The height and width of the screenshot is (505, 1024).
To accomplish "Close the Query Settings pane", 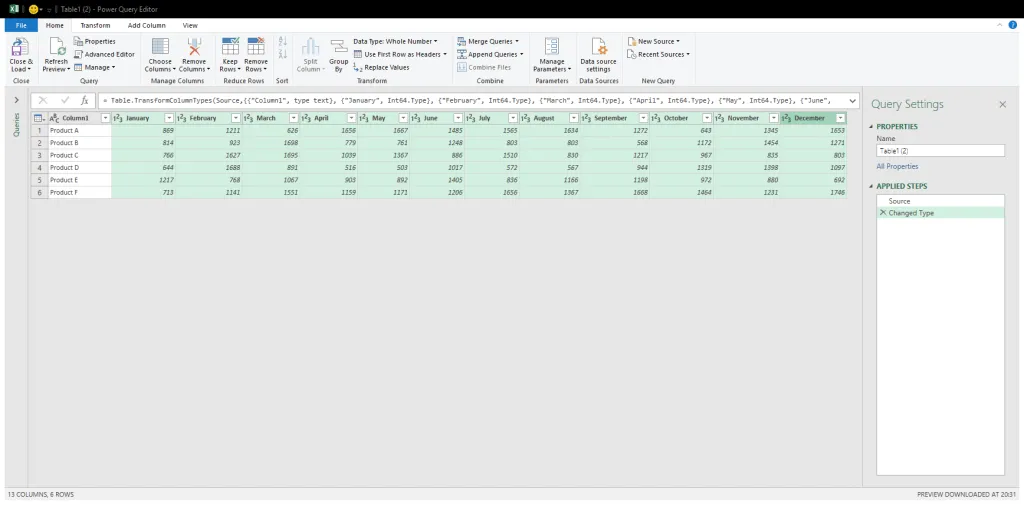I will (x=1002, y=105).
